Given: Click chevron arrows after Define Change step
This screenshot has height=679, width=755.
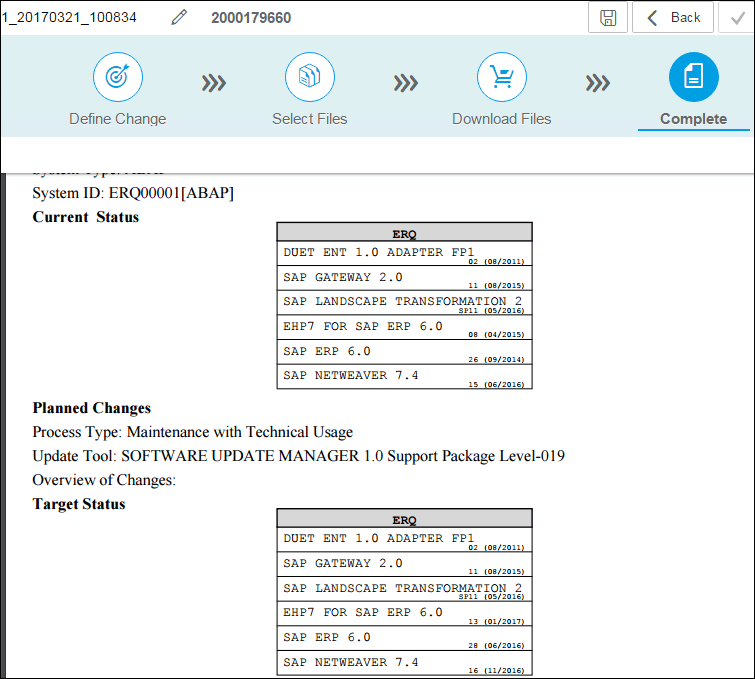Looking at the screenshot, I should click(213, 82).
